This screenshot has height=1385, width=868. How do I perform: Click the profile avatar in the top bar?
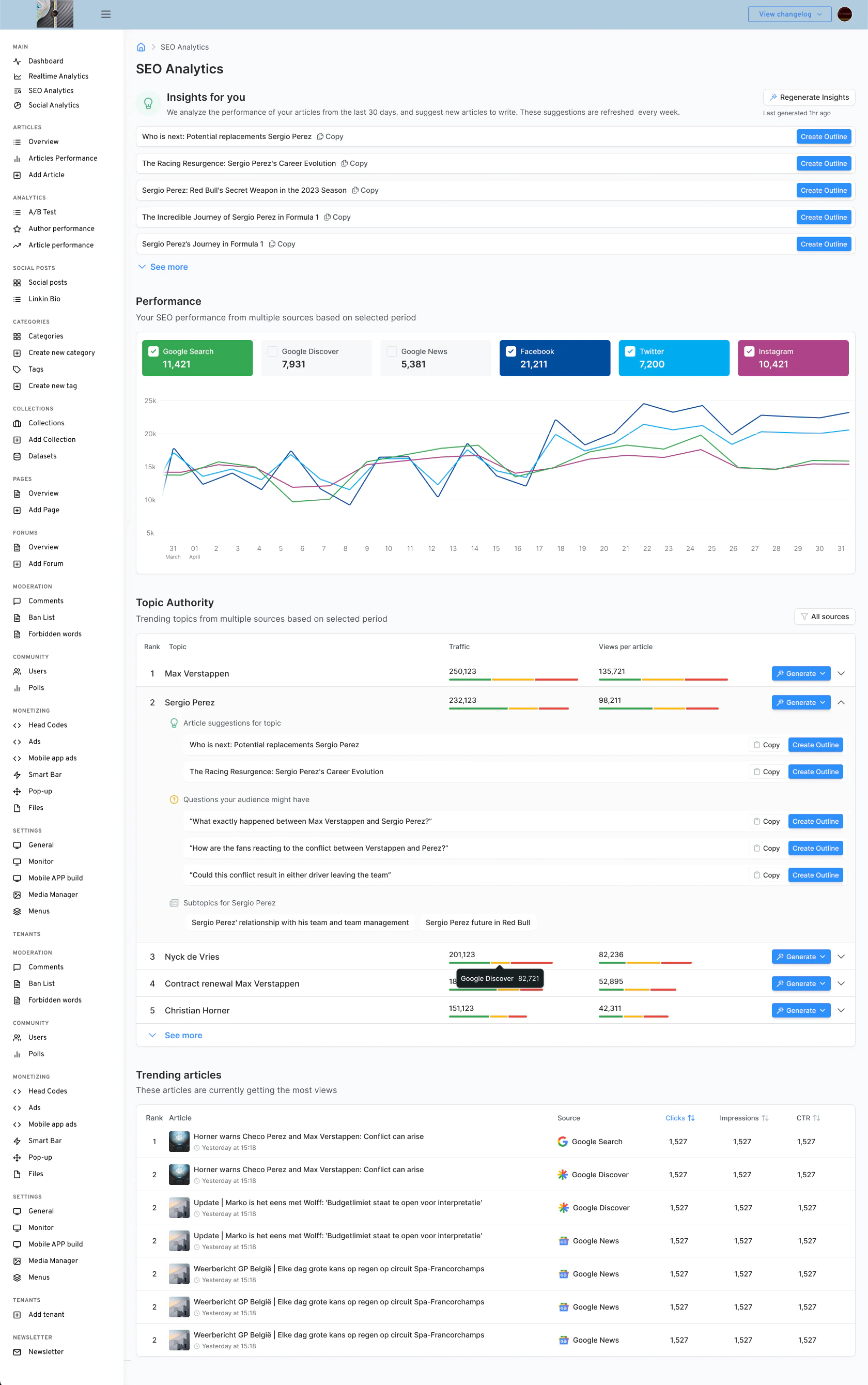click(x=844, y=14)
